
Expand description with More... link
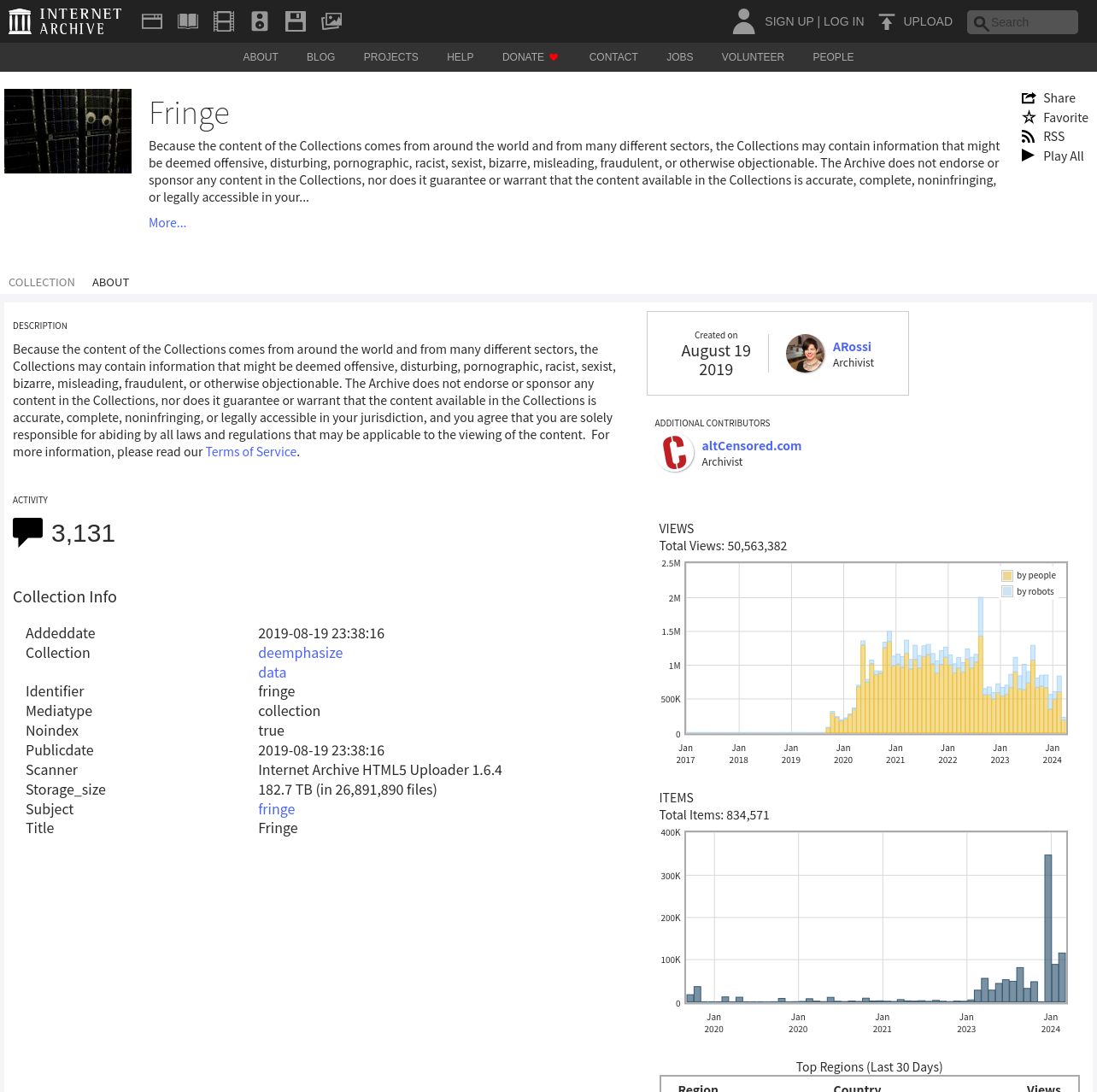(x=167, y=223)
